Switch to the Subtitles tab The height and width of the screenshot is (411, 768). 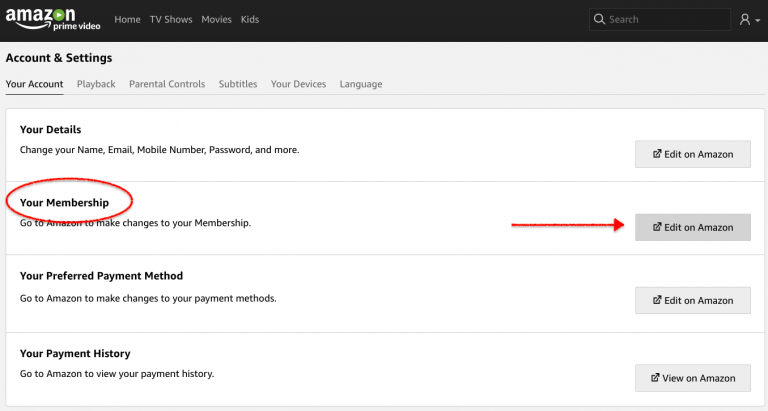pos(238,84)
